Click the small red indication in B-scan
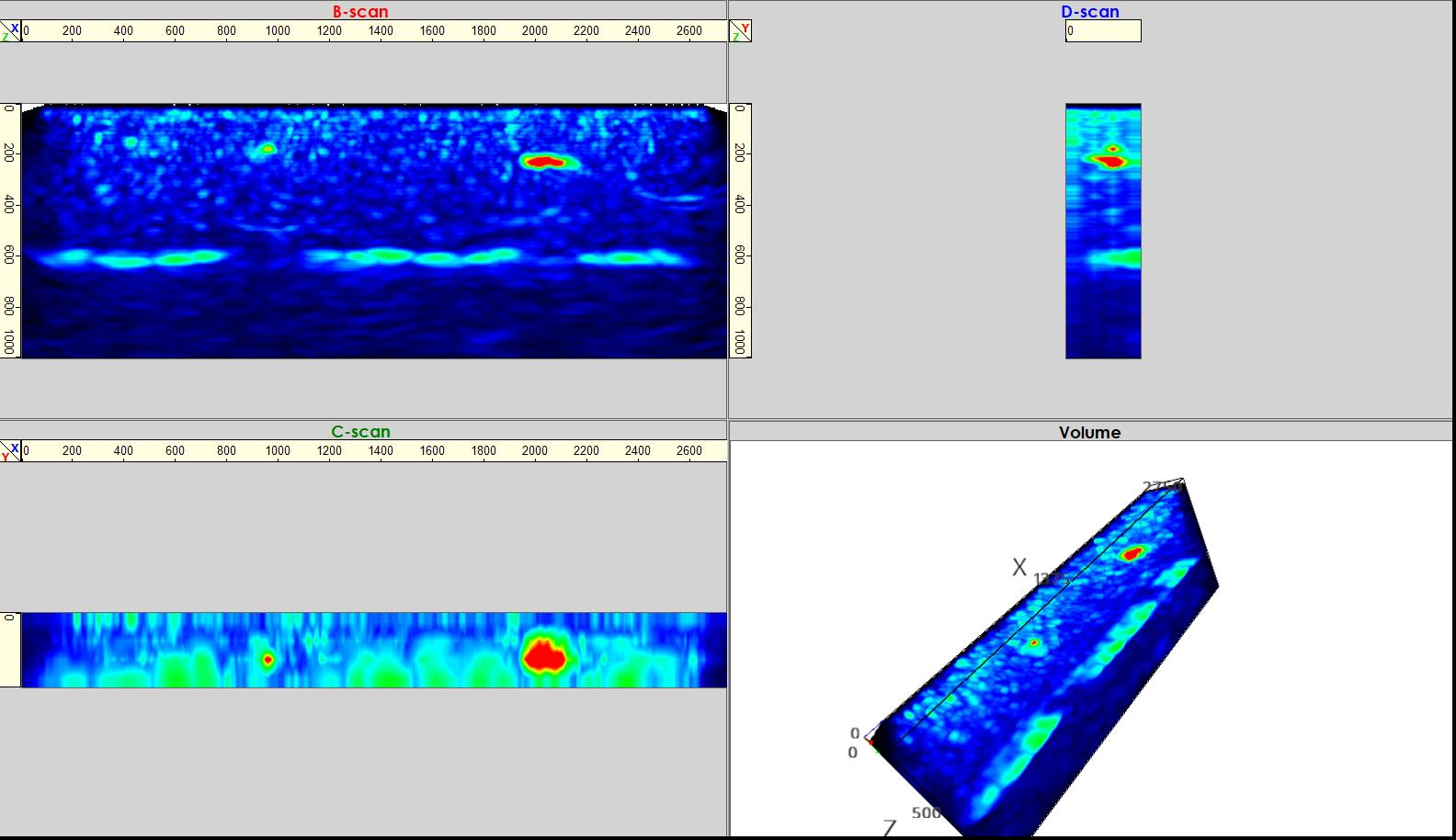1456x840 pixels. click(x=267, y=148)
